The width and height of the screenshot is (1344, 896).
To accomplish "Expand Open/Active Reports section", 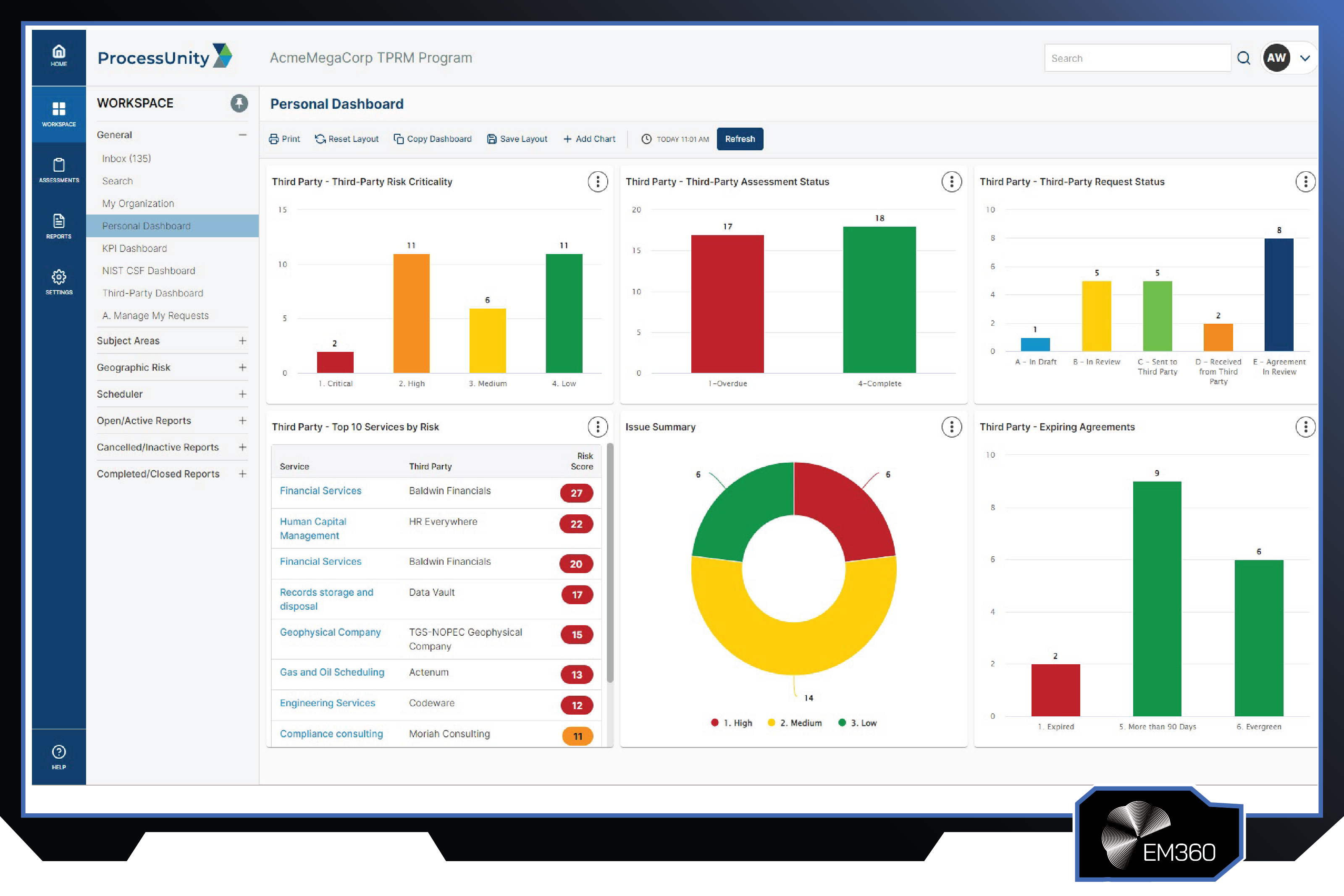I will 242,421.
